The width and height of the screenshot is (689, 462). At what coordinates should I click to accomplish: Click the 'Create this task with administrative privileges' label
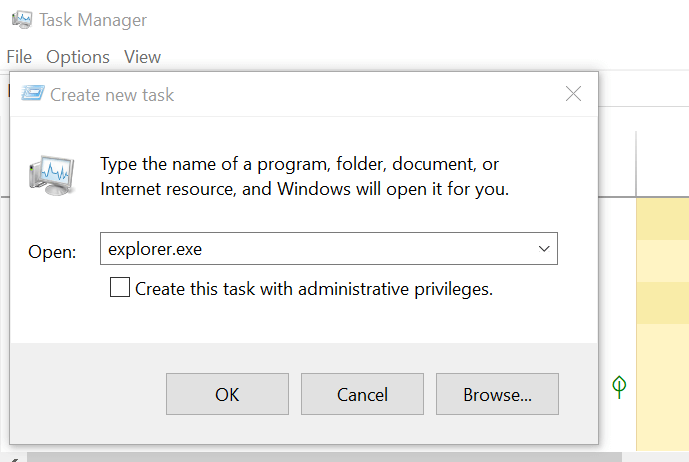coord(314,289)
